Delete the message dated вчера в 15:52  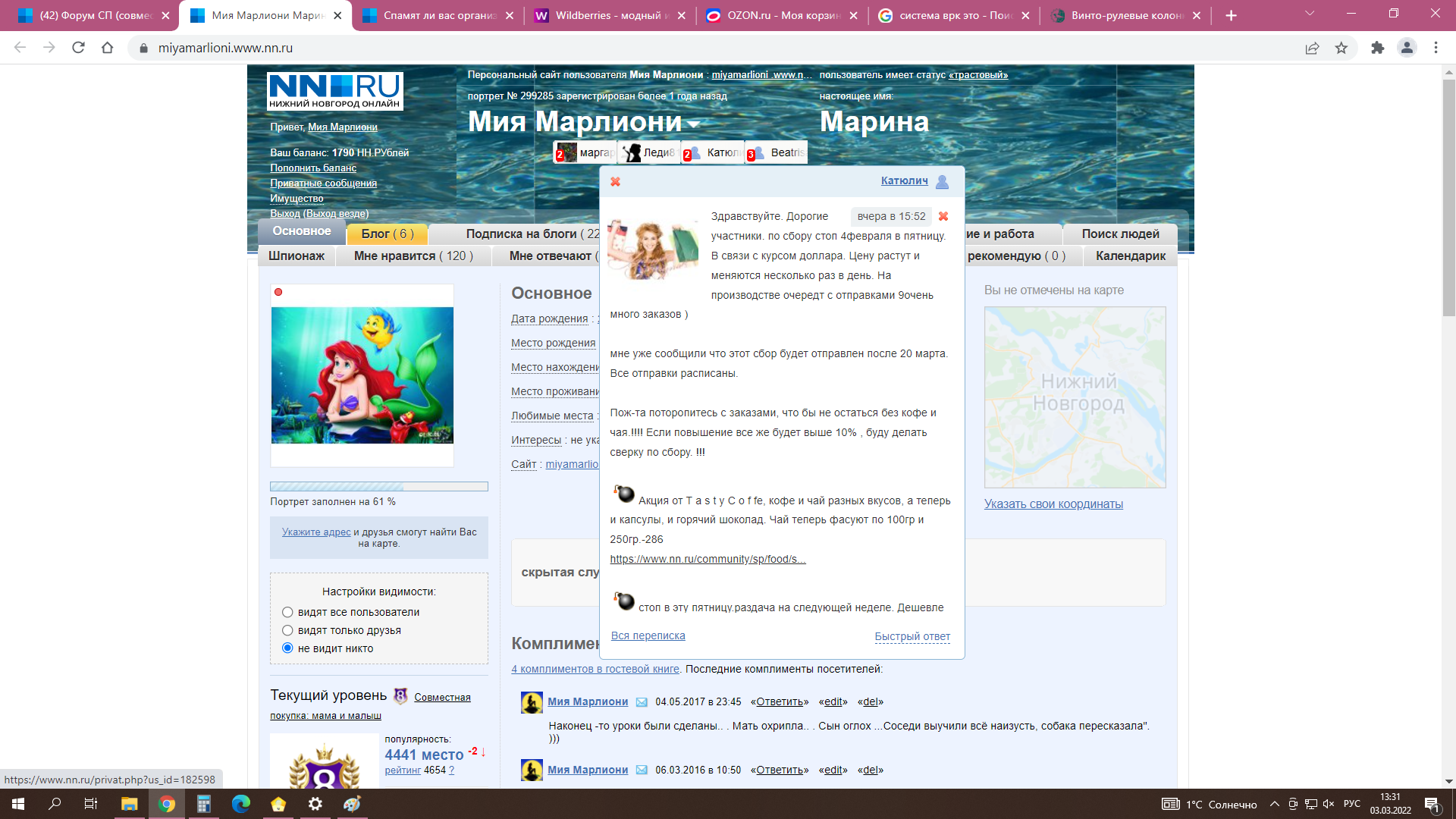coord(943,216)
